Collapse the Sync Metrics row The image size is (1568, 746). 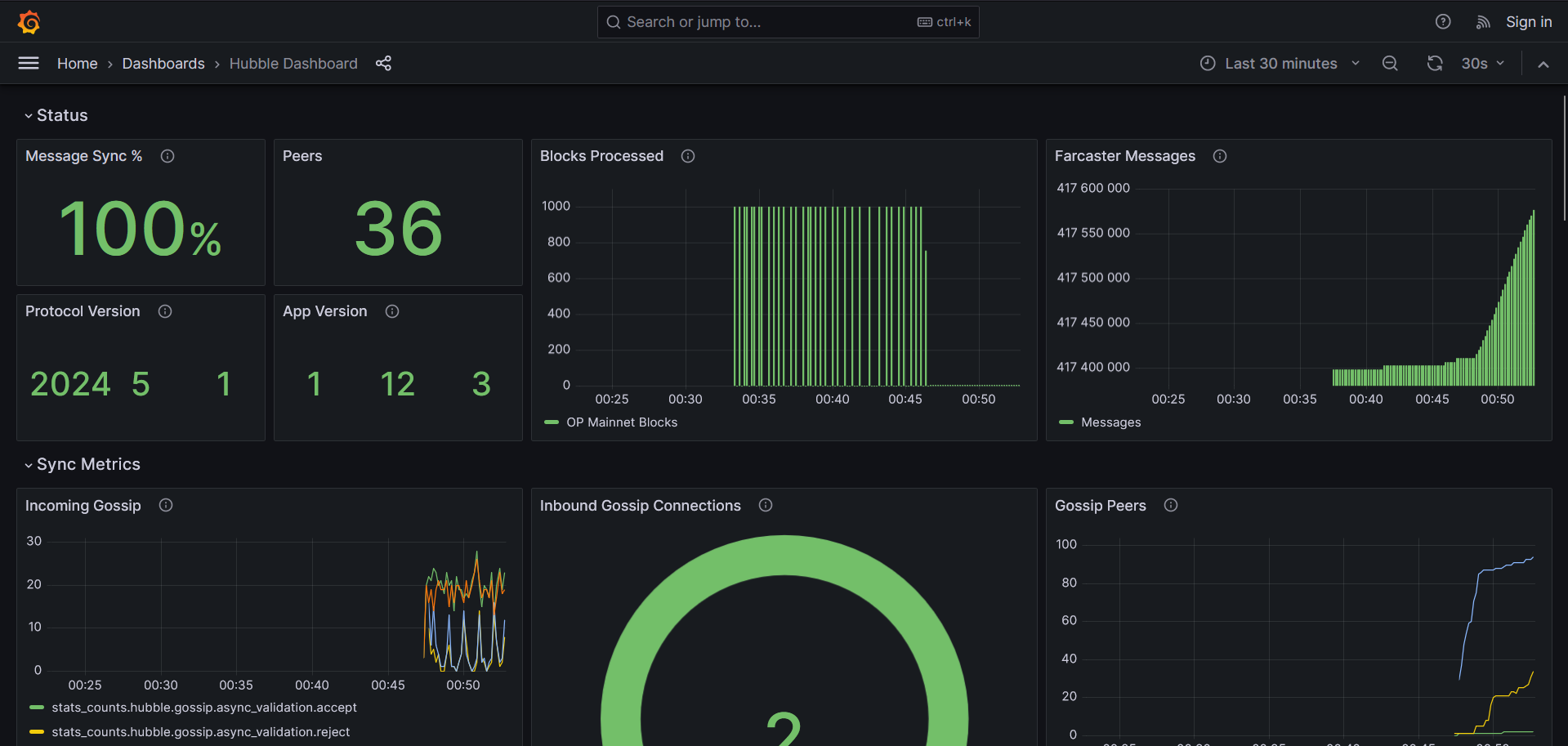(x=87, y=464)
